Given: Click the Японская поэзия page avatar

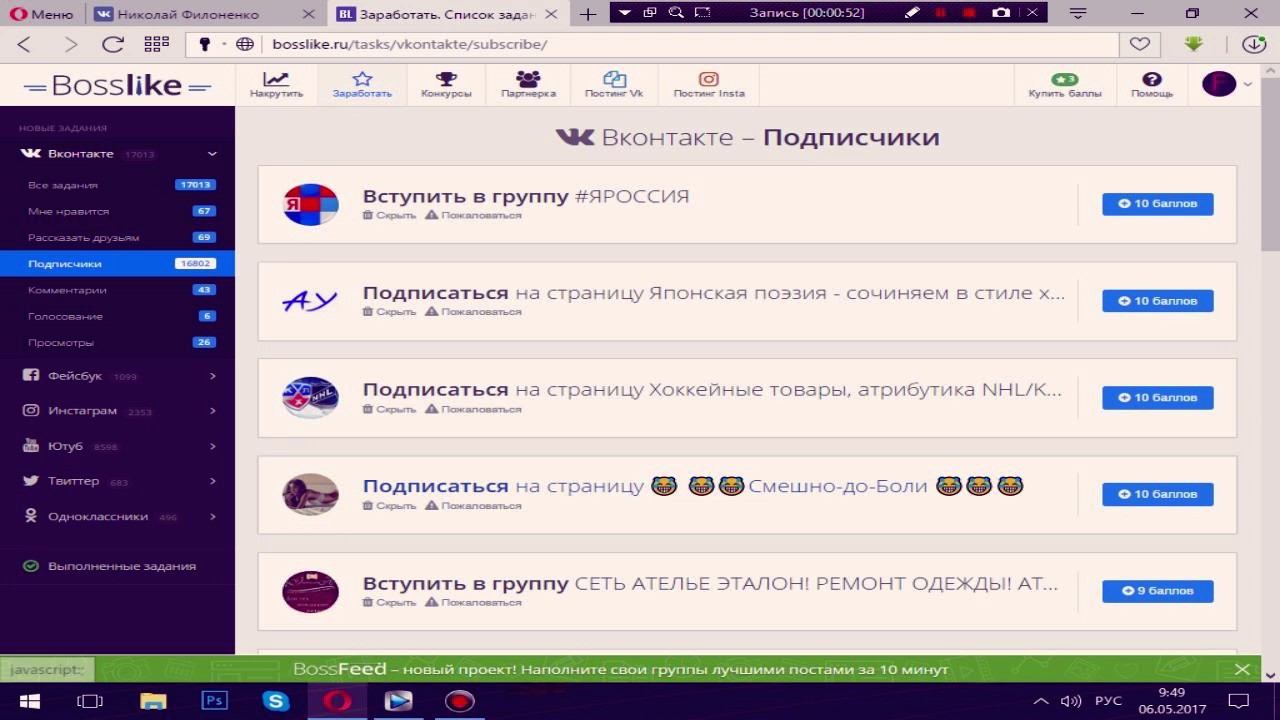Looking at the screenshot, I should click(x=310, y=301).
